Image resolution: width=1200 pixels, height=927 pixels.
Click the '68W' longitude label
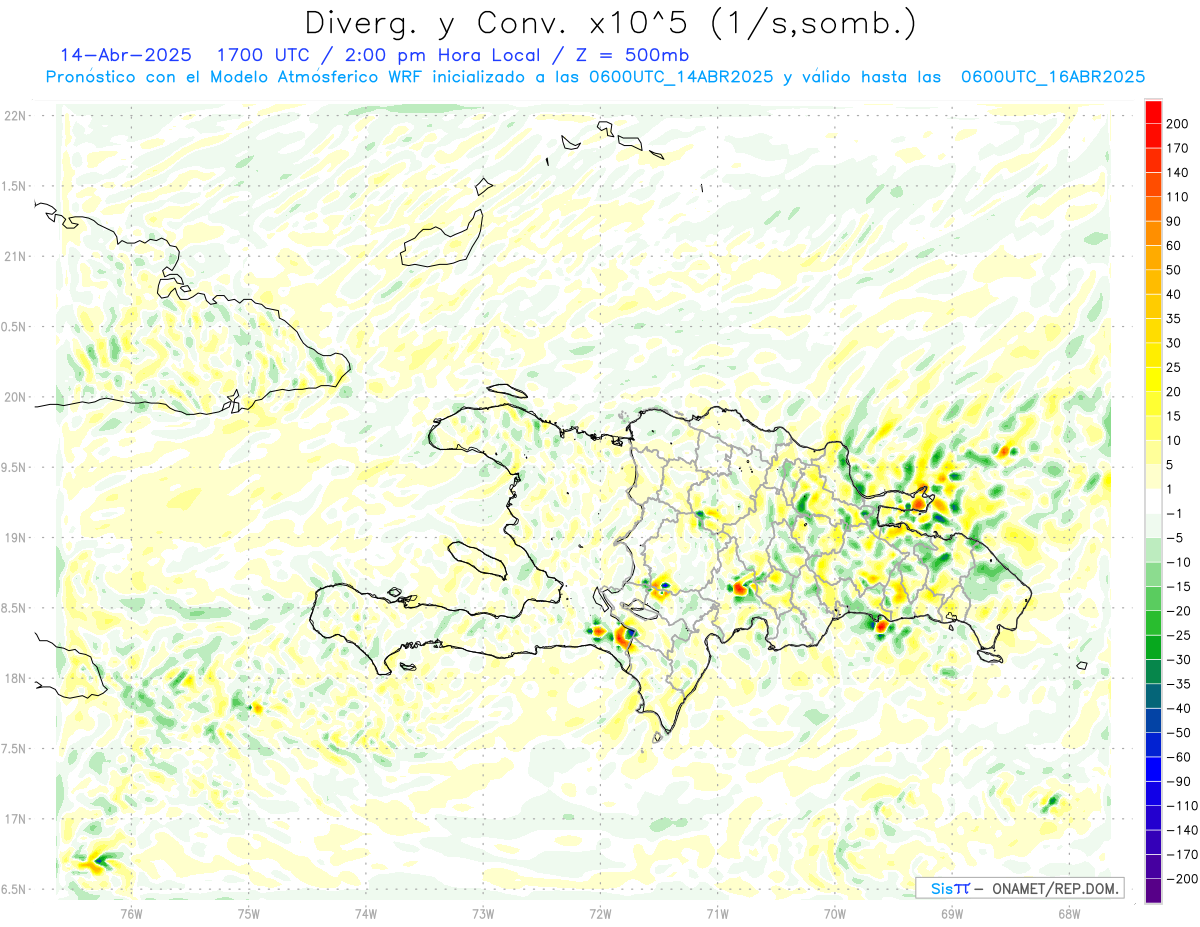tap(1068, 913)
